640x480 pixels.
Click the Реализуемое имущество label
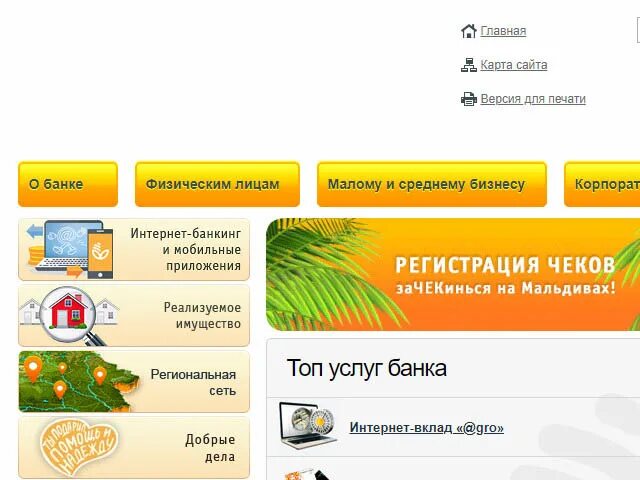202,316
